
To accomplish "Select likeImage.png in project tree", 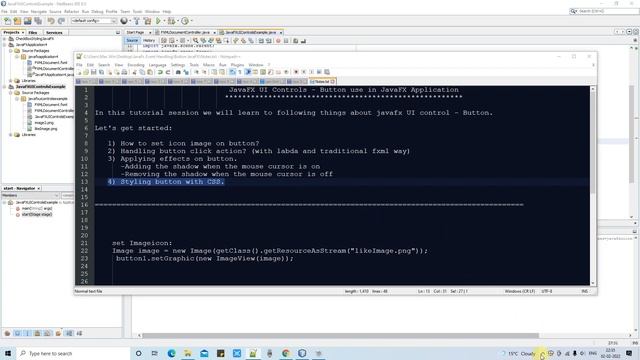I will [46, 129].
